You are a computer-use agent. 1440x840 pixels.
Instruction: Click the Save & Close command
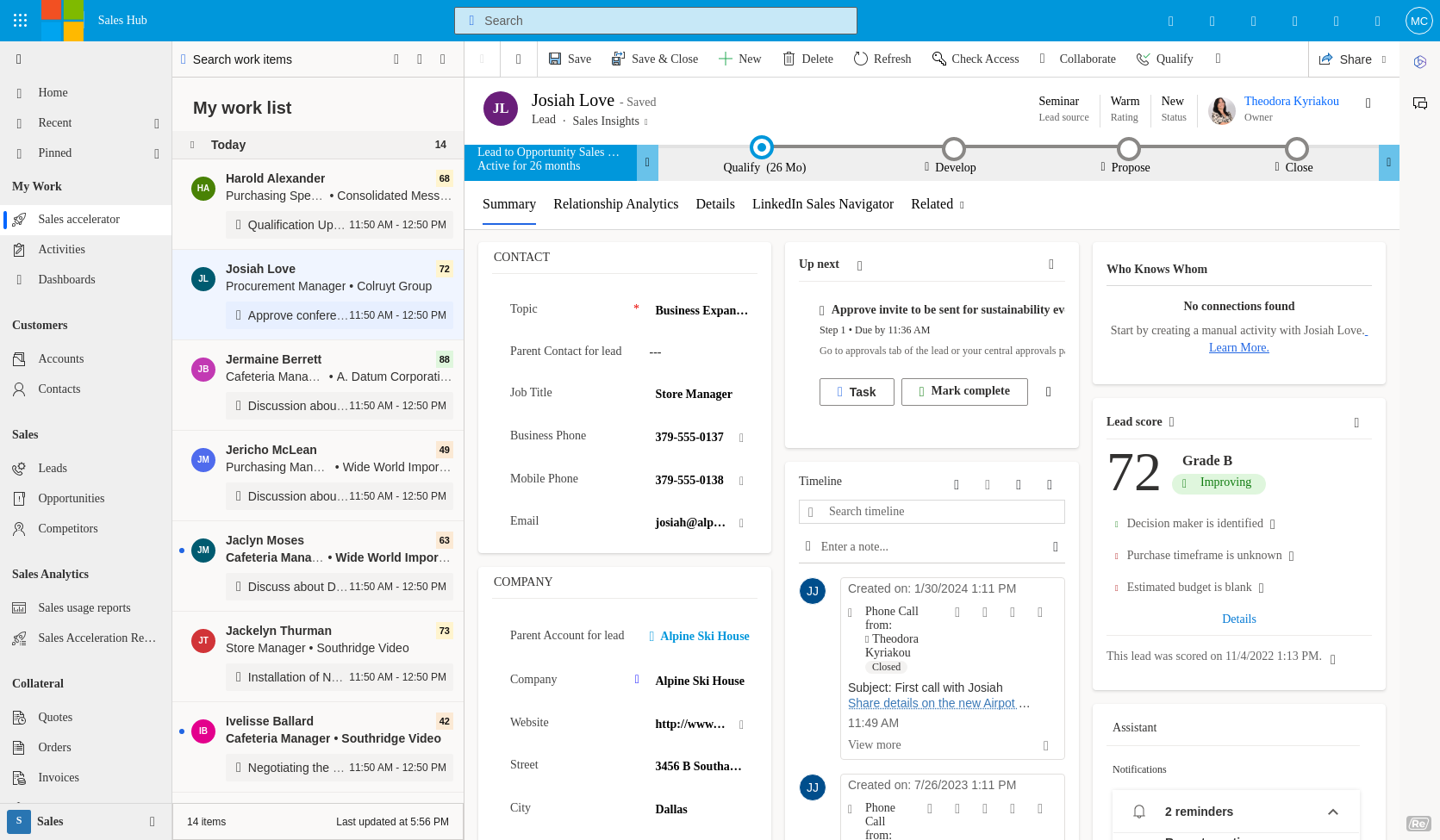pyautogui.click(x=655, y=59)
